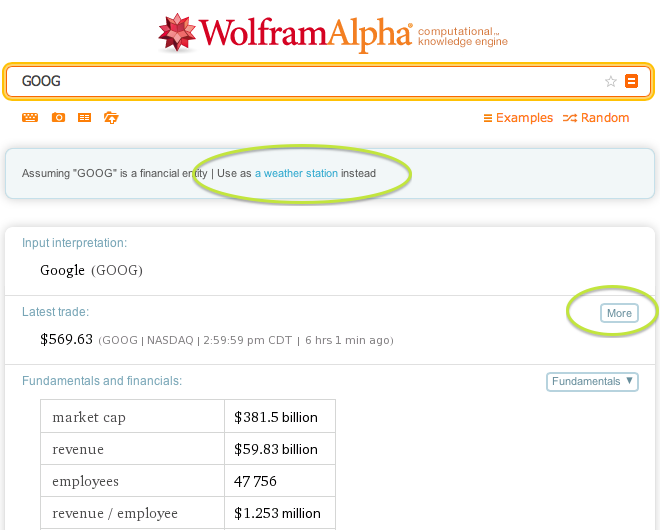Click the $569.63 trade price
Image resolution: width=660 pixels, height=530 pixels.
[67, 339]
